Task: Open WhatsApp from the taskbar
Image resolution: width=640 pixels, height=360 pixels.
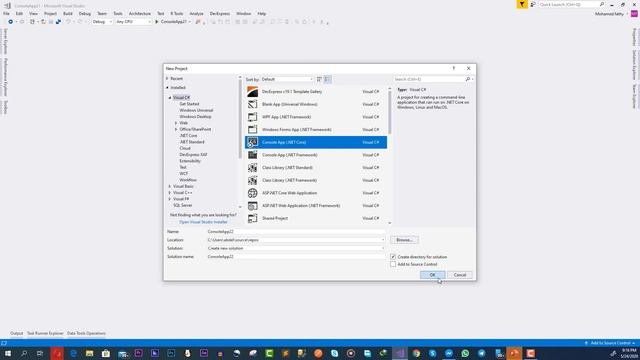Action: point(465,353)
